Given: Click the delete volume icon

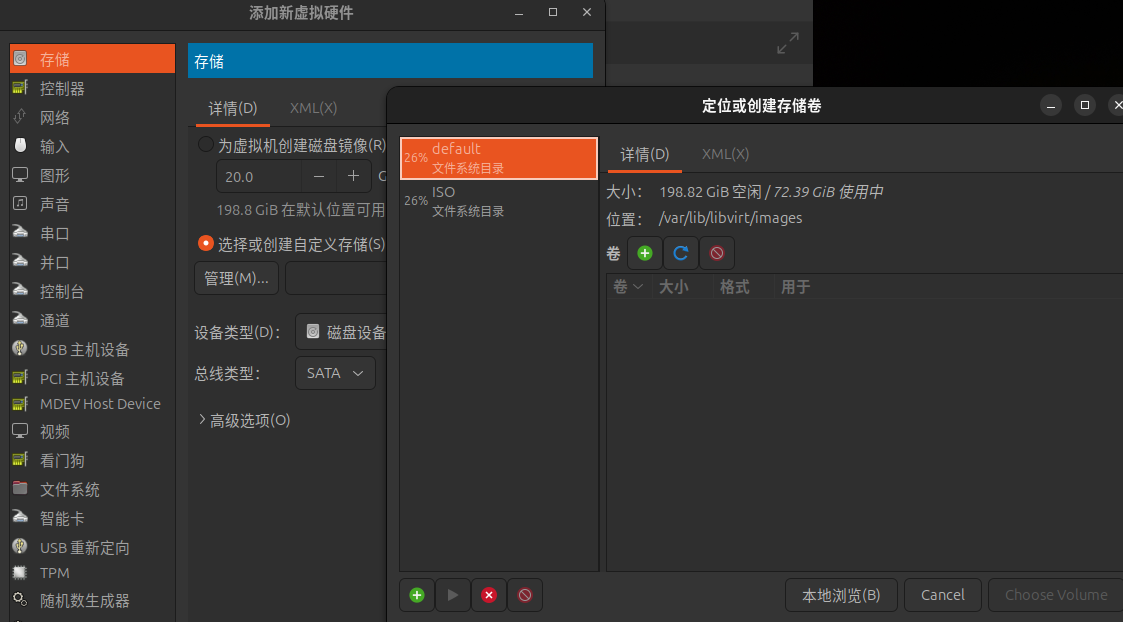Looking at the screenshot, I should [x=716, y=254].
